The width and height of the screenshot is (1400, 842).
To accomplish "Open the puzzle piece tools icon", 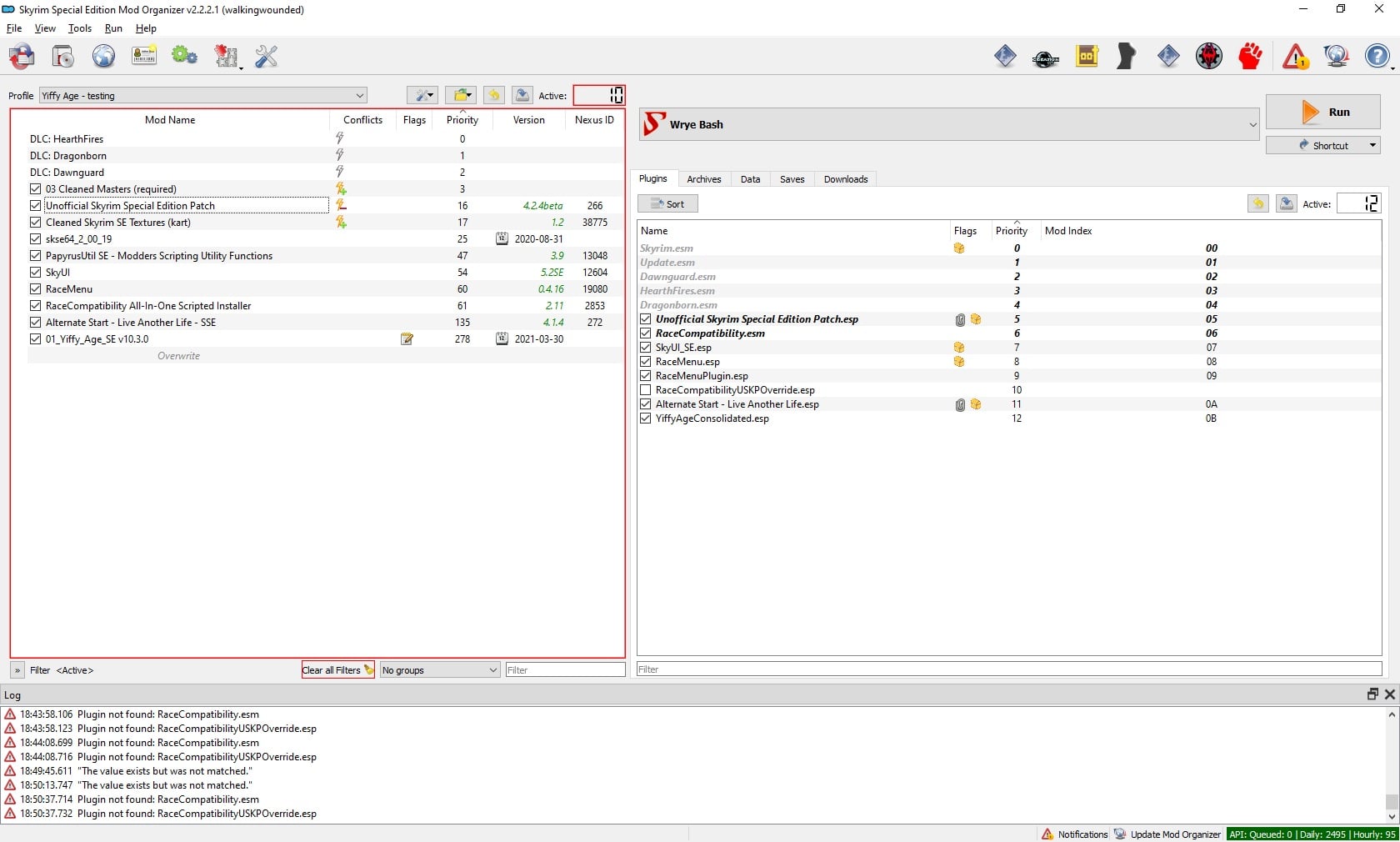I will tap(227, 57).
